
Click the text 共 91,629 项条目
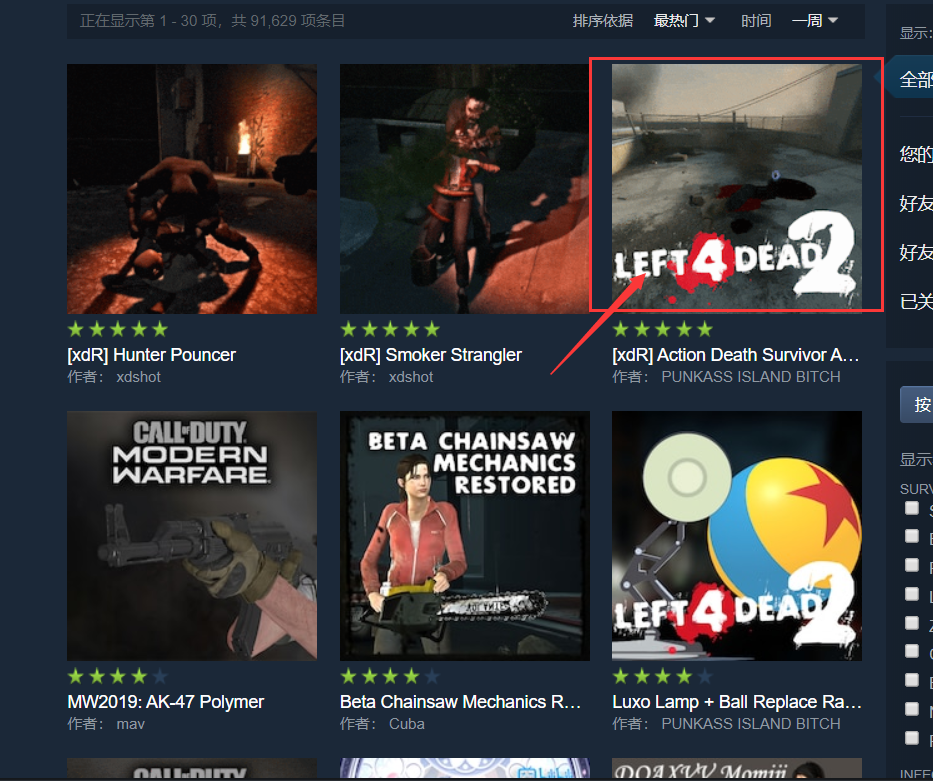(x=289, y=21)
